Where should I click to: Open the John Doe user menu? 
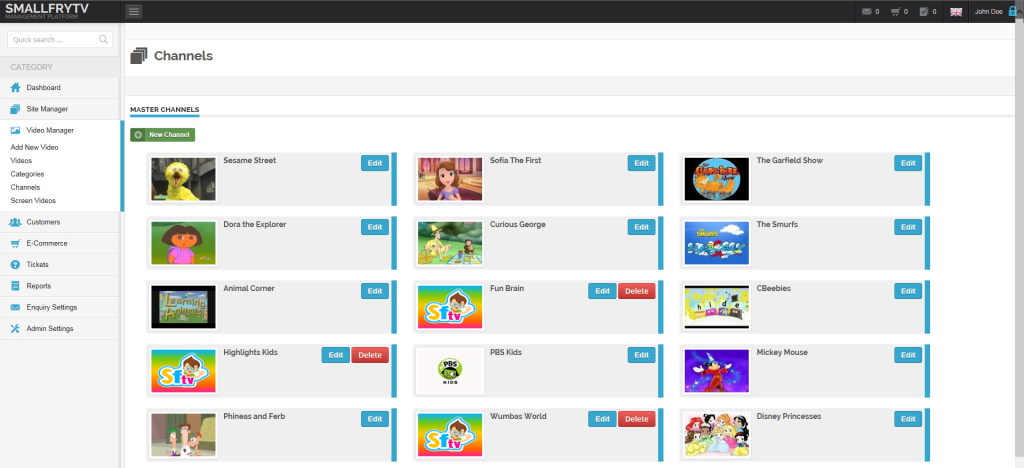pyautogui.click(x=989, y=12)
